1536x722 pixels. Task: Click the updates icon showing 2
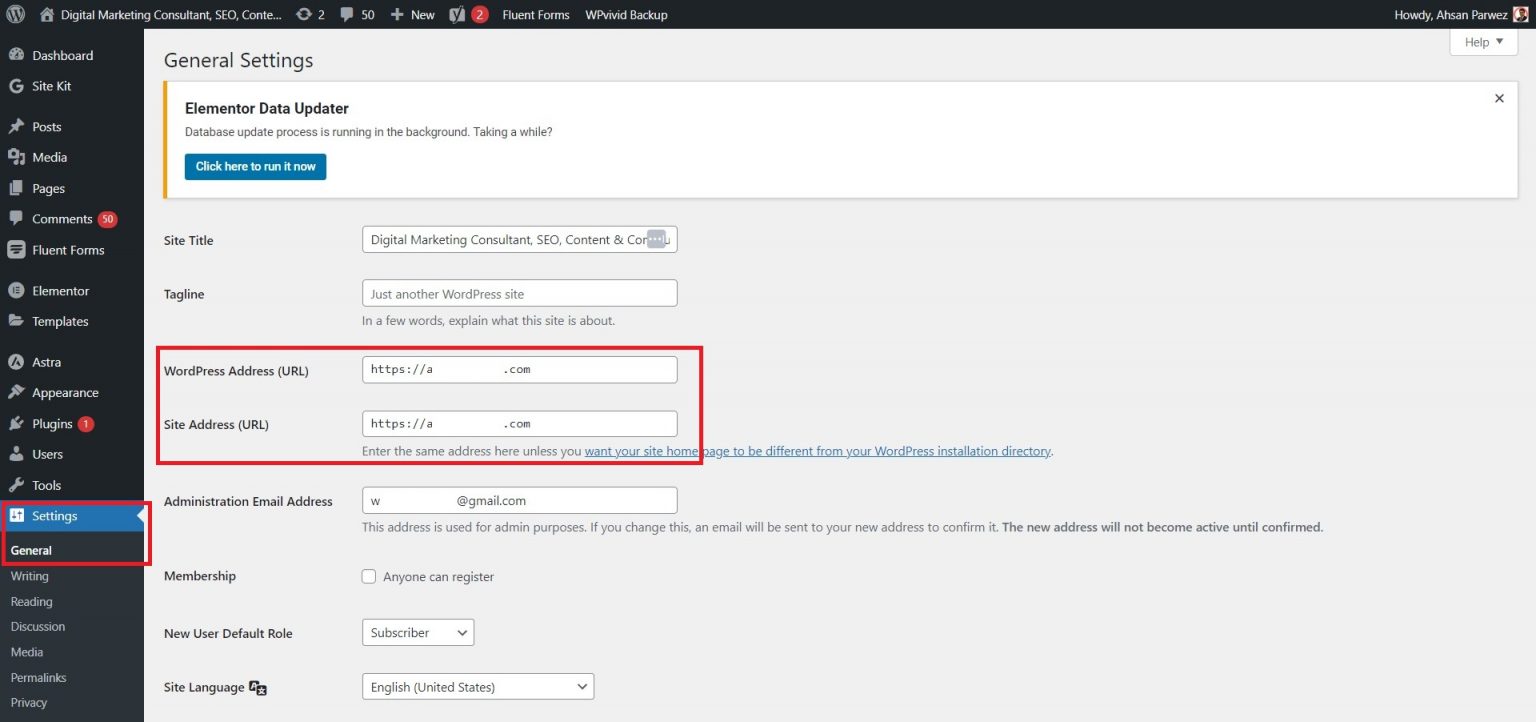pyautogui.click(x=310, y=14)
